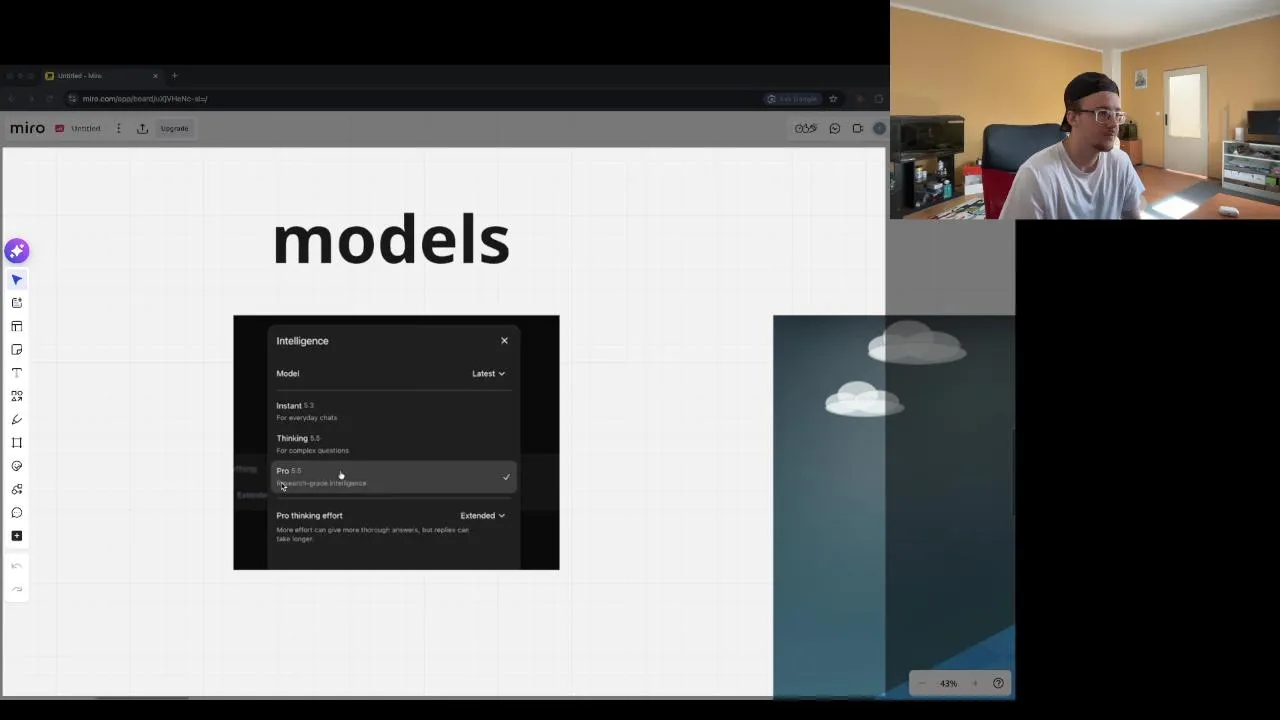
Task: Select the Text tool
Action: (x=17, y=373)
